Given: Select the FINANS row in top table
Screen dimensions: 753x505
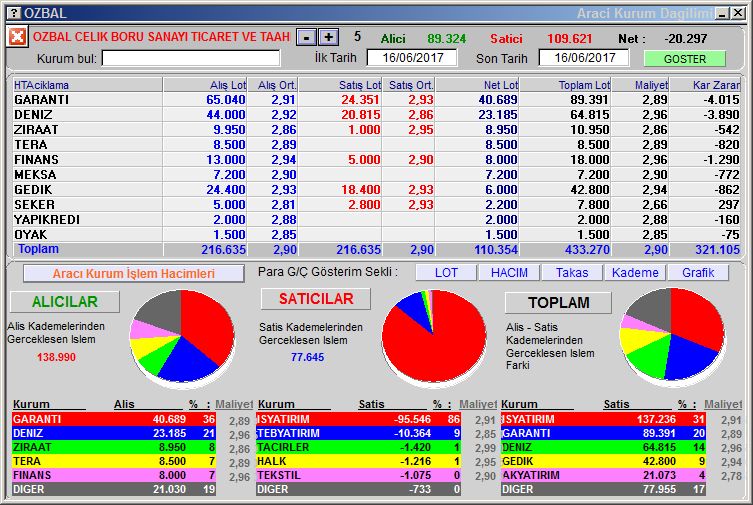Looking at the screenshot, I should click(376, 159).
